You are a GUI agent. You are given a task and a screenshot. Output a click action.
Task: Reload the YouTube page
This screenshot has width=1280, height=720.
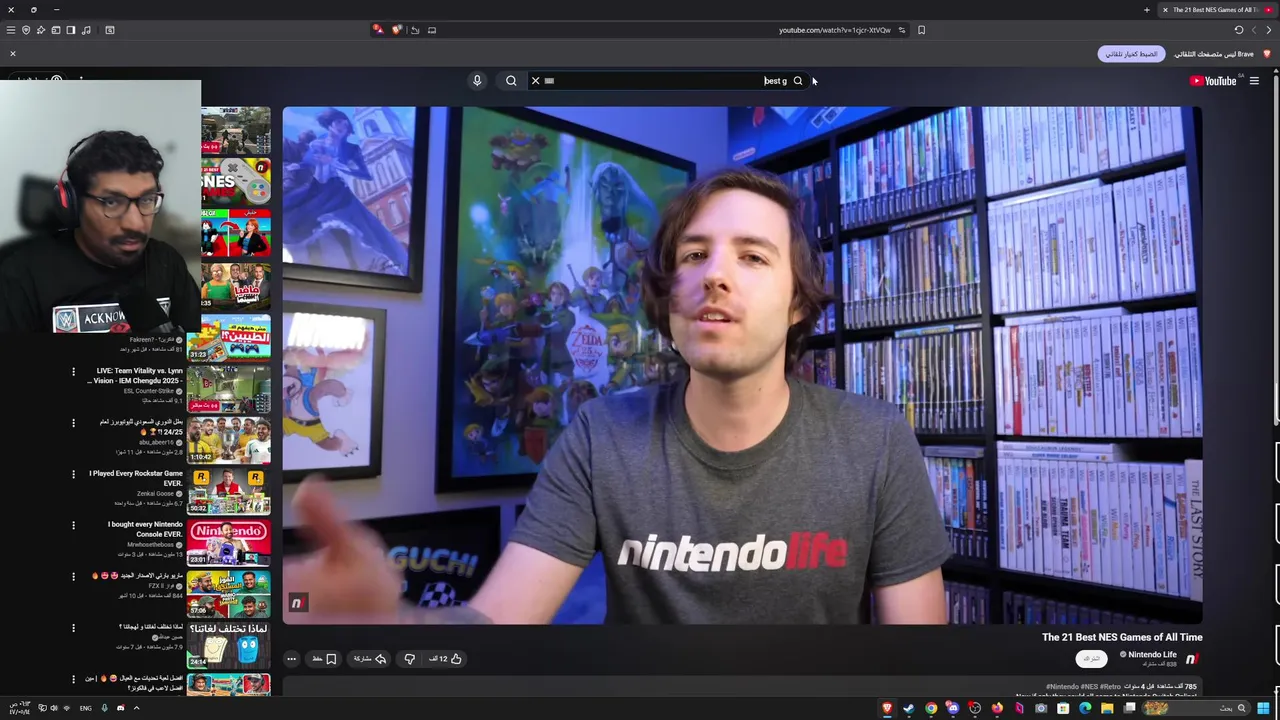1238,30
